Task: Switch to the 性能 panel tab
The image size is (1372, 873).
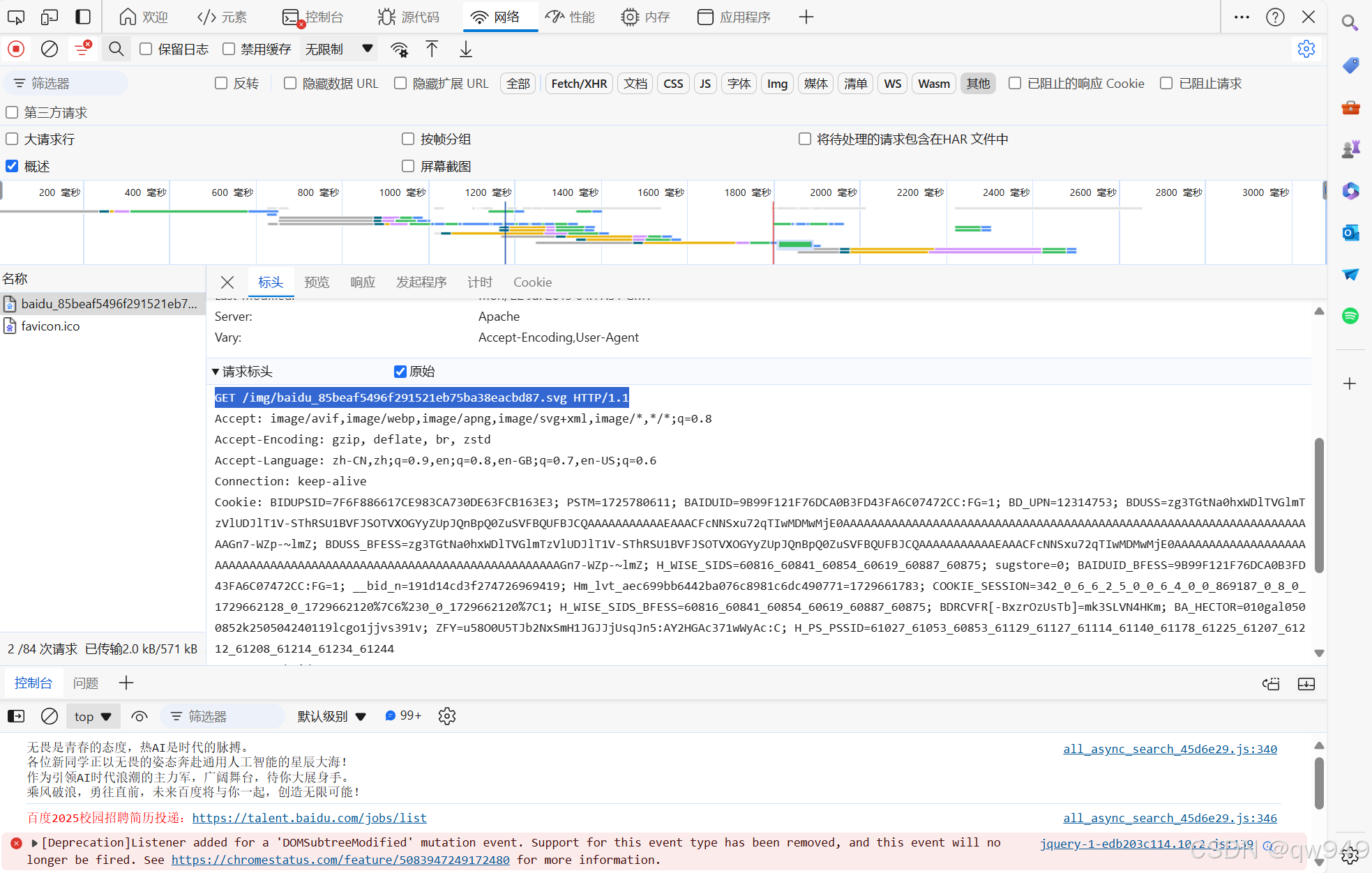Action: [x=569, y=16]
